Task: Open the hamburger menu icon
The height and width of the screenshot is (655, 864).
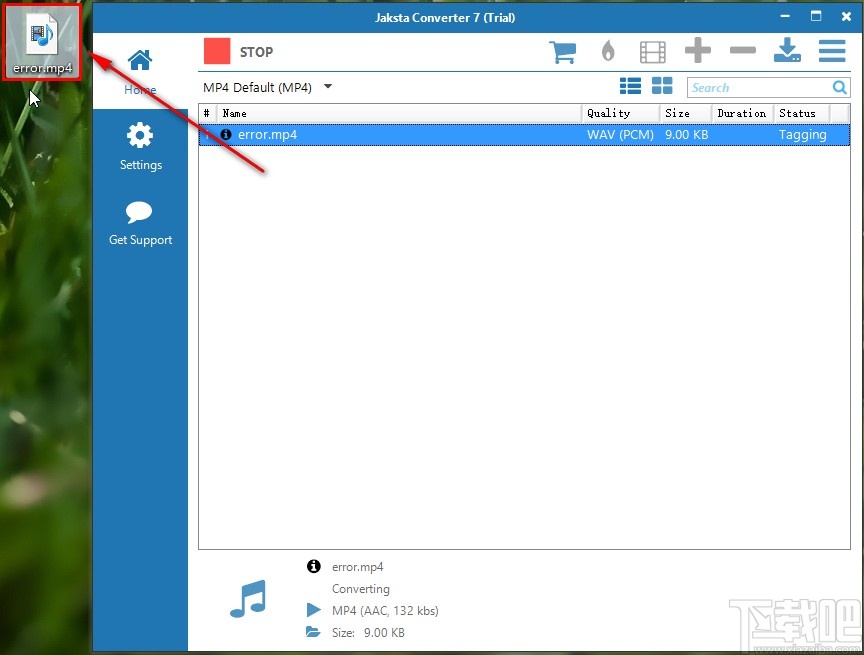Action: click(832, 51)
